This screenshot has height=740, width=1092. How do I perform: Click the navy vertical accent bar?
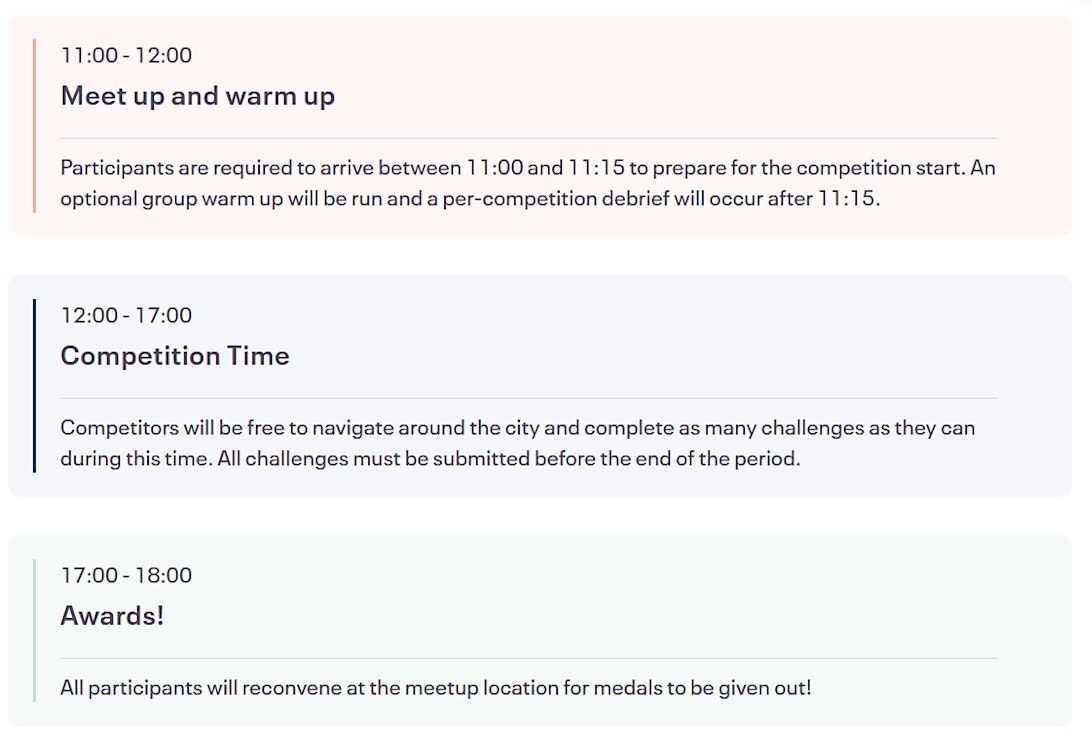coord(34,386)
